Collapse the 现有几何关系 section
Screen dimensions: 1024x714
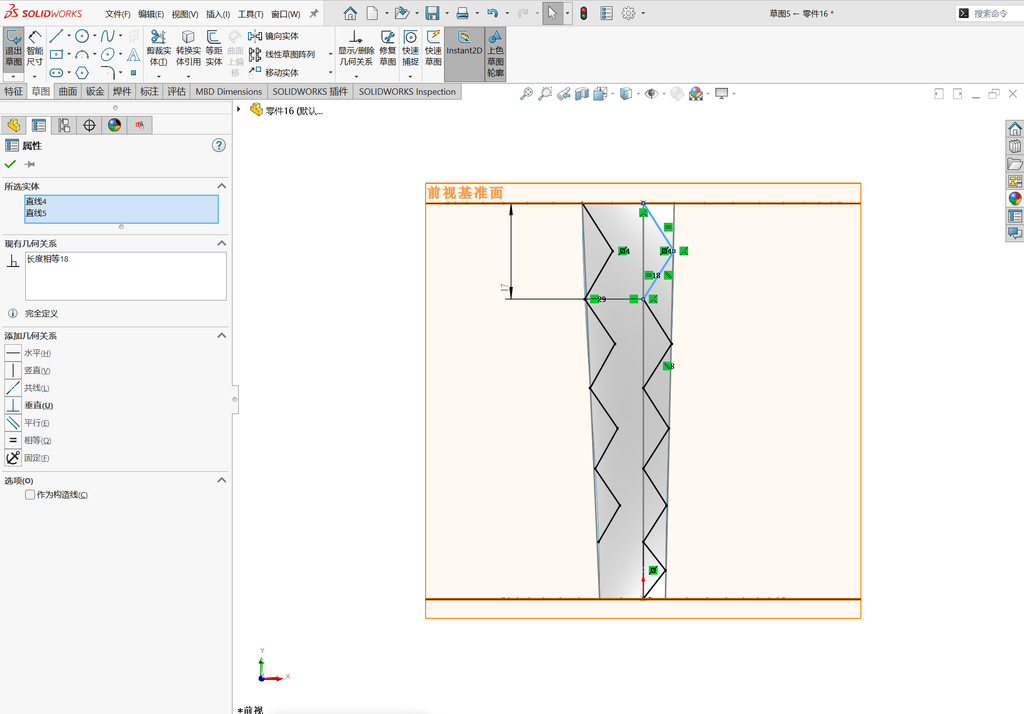pyautogui.click(x=221, y=243)
